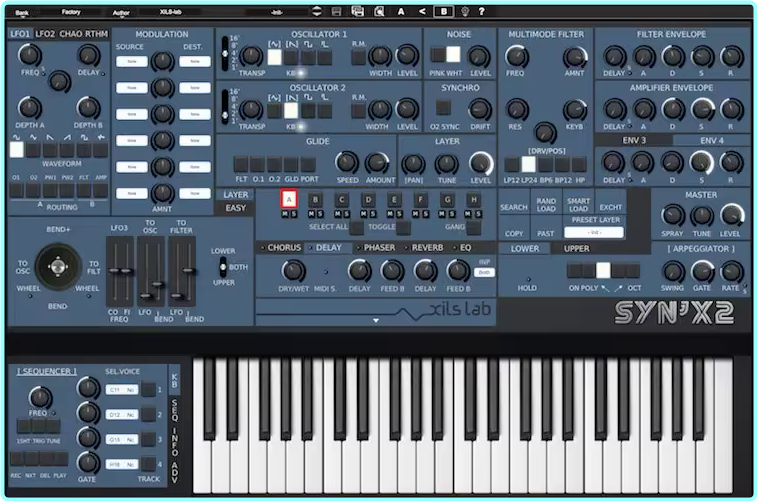Image resolution: width=757 pixels, height=501 pixels.
Task: Open the last modulation SOURCE dropdown
Action: click(x=132, y=194)
